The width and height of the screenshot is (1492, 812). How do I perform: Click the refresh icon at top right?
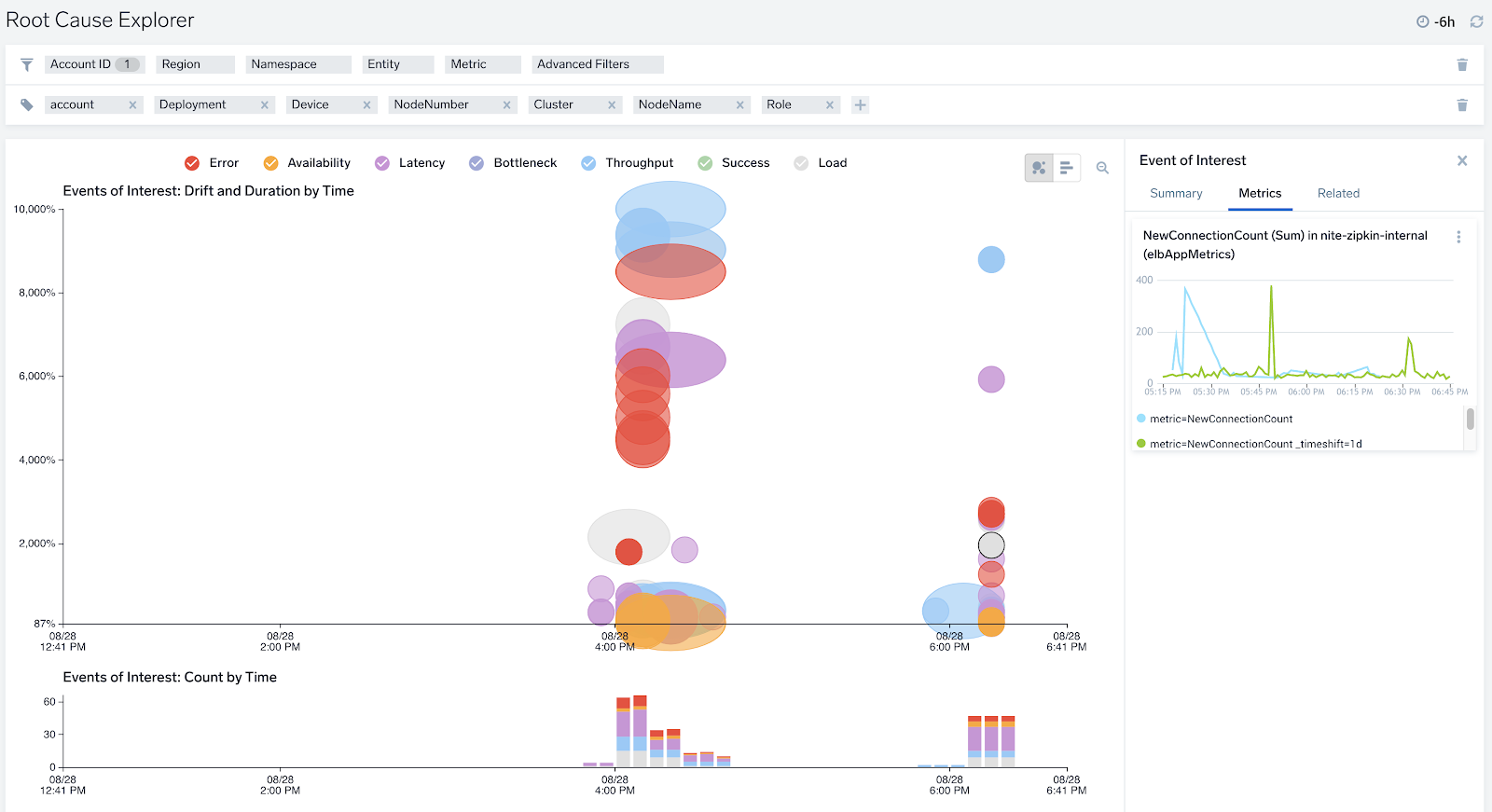click(x=1476, y=21)
